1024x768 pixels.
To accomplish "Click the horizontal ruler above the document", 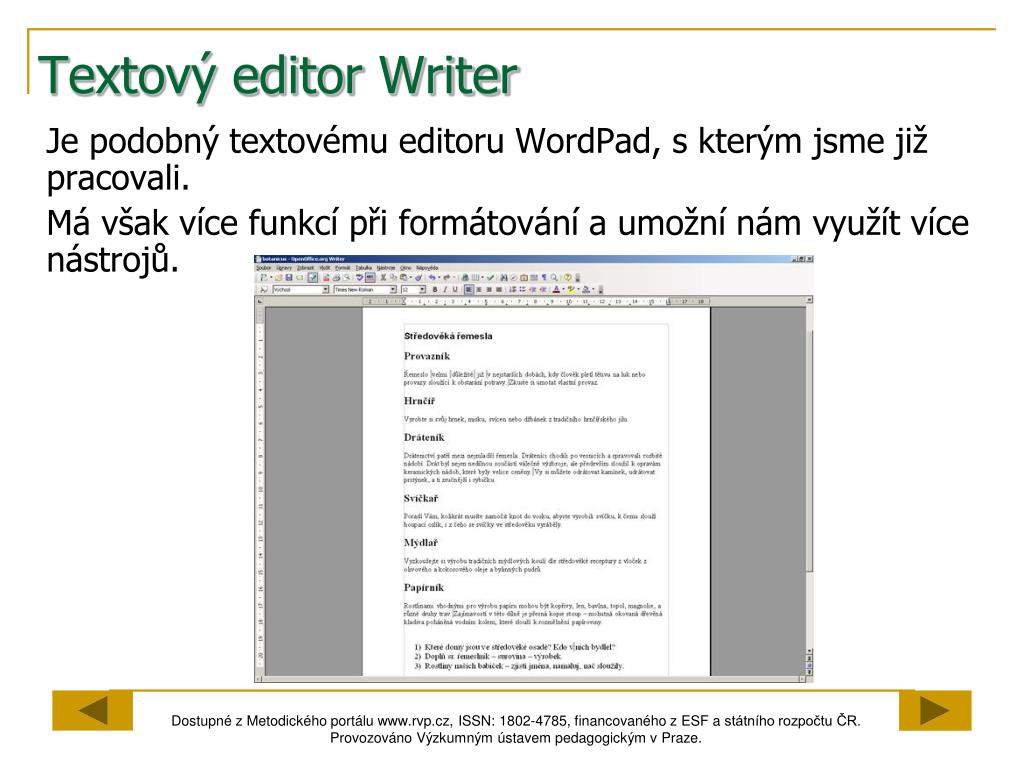I will point(536,302).
